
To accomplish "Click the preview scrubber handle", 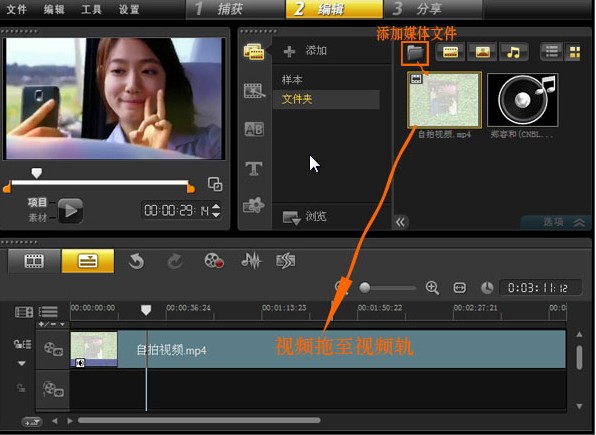I will [x=36, y=173].
